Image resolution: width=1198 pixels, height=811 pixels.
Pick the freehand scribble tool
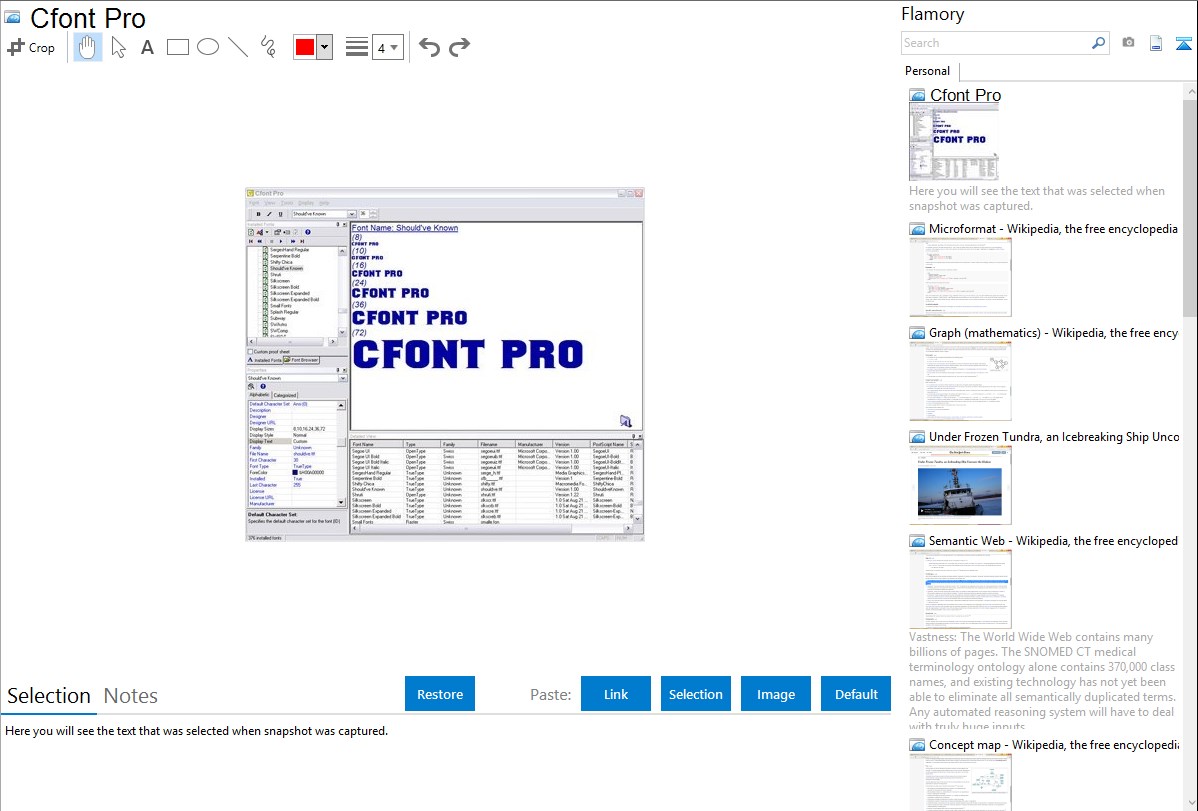click(268, 47)
